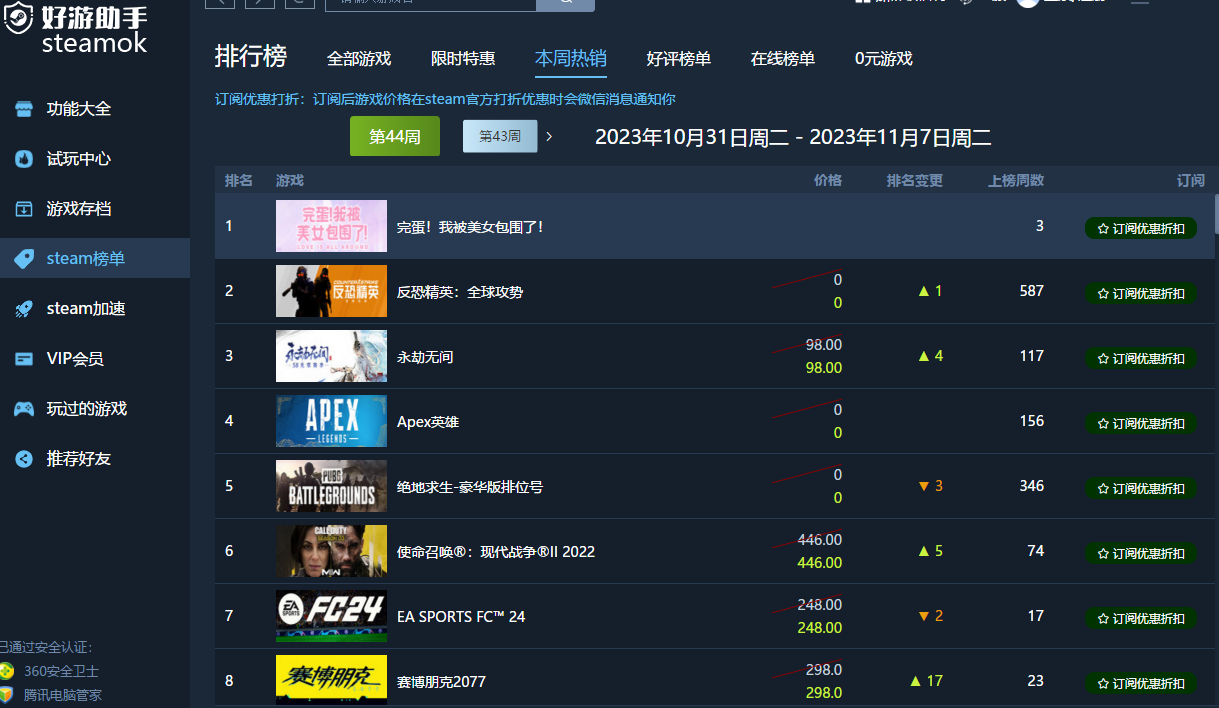
Task: Click the 赛博朋克 yellow cover image
Action: point(331,681)
